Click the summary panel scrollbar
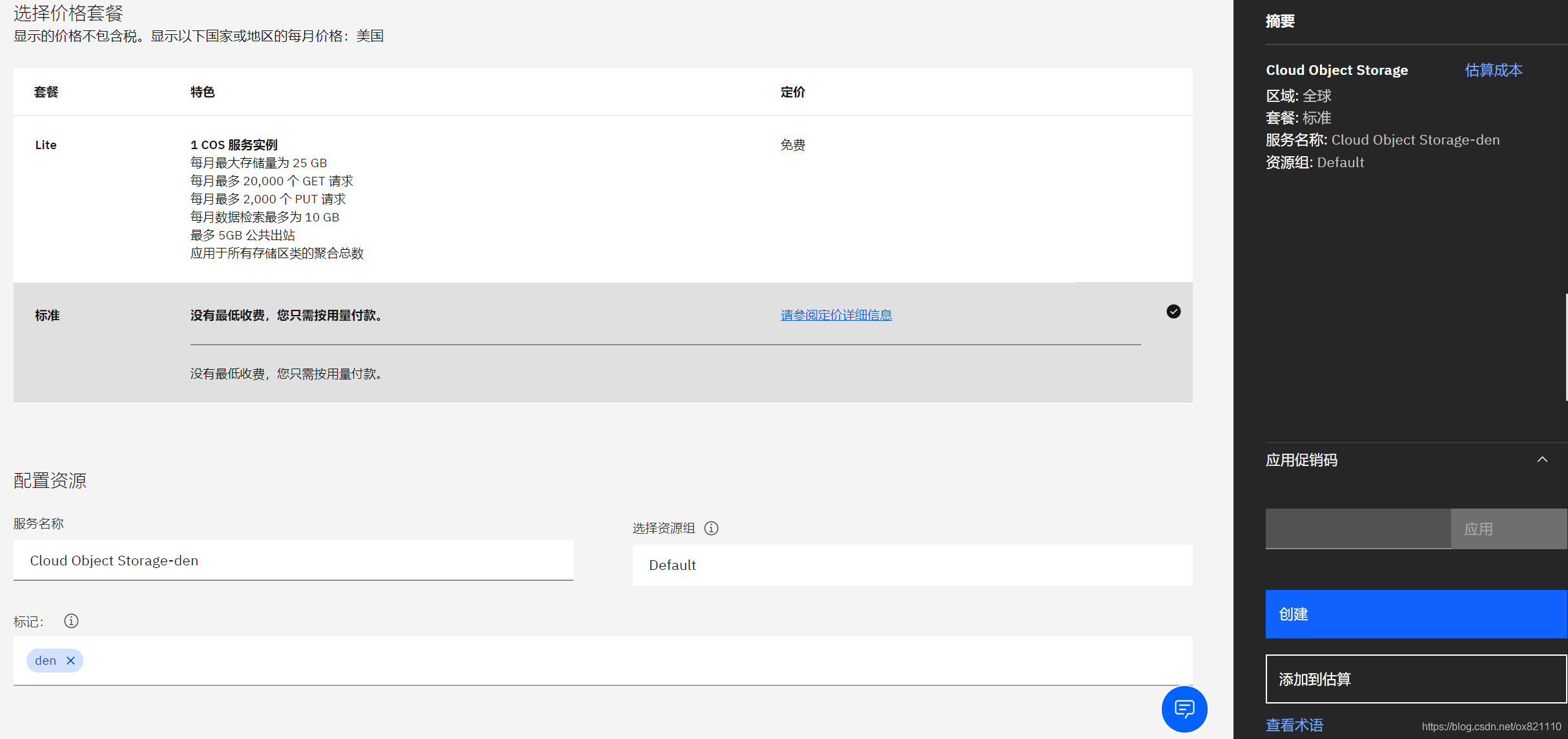 1565,347
